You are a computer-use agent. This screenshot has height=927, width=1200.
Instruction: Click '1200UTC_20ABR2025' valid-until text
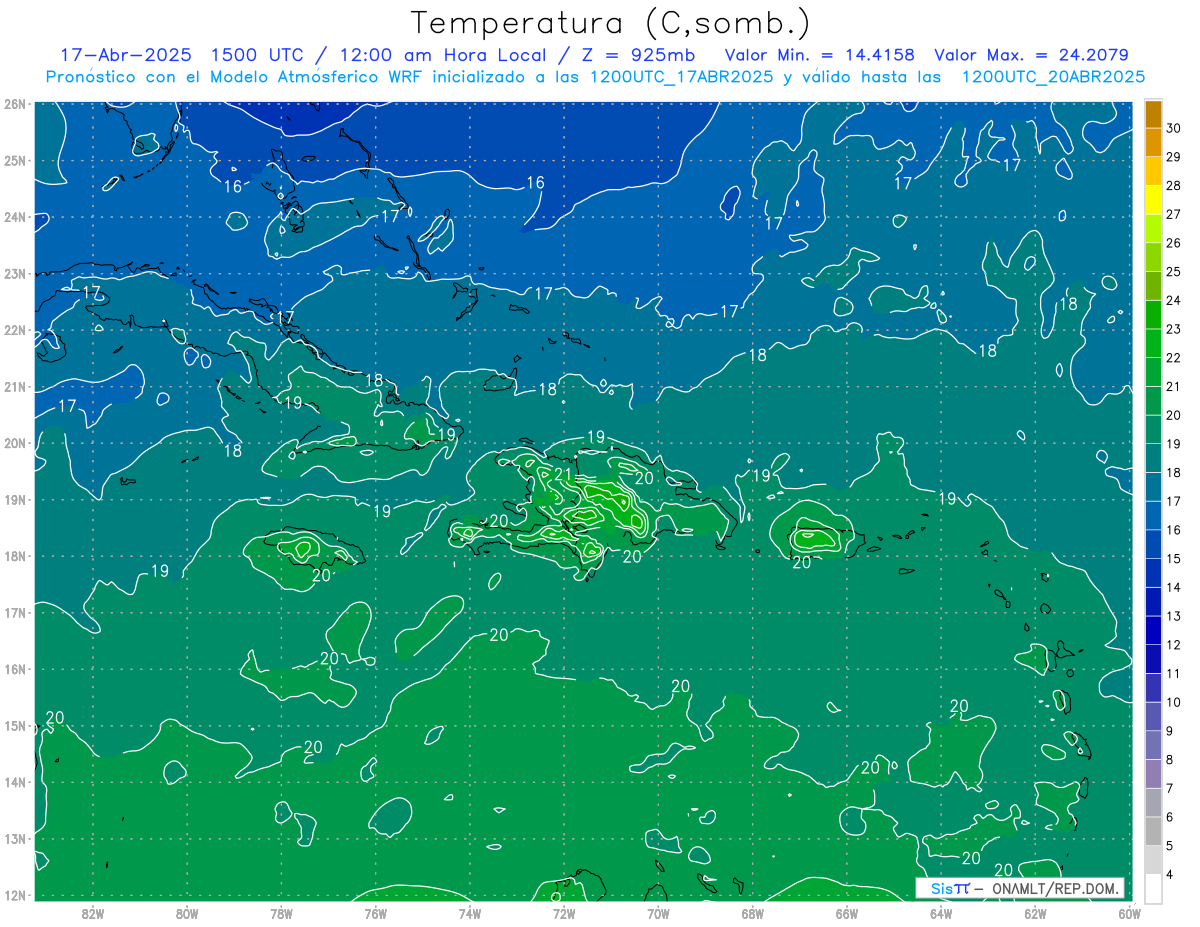(1053, 76)
